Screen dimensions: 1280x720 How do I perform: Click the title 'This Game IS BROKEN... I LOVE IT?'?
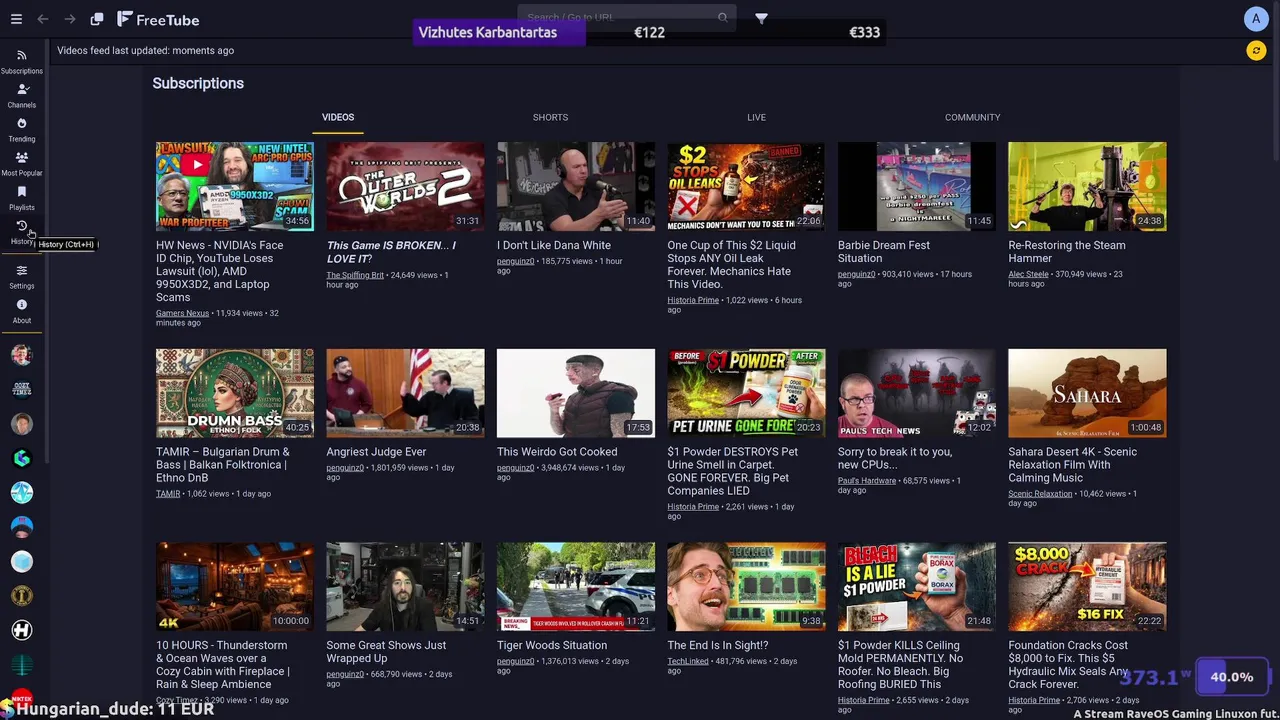[391, 252]
